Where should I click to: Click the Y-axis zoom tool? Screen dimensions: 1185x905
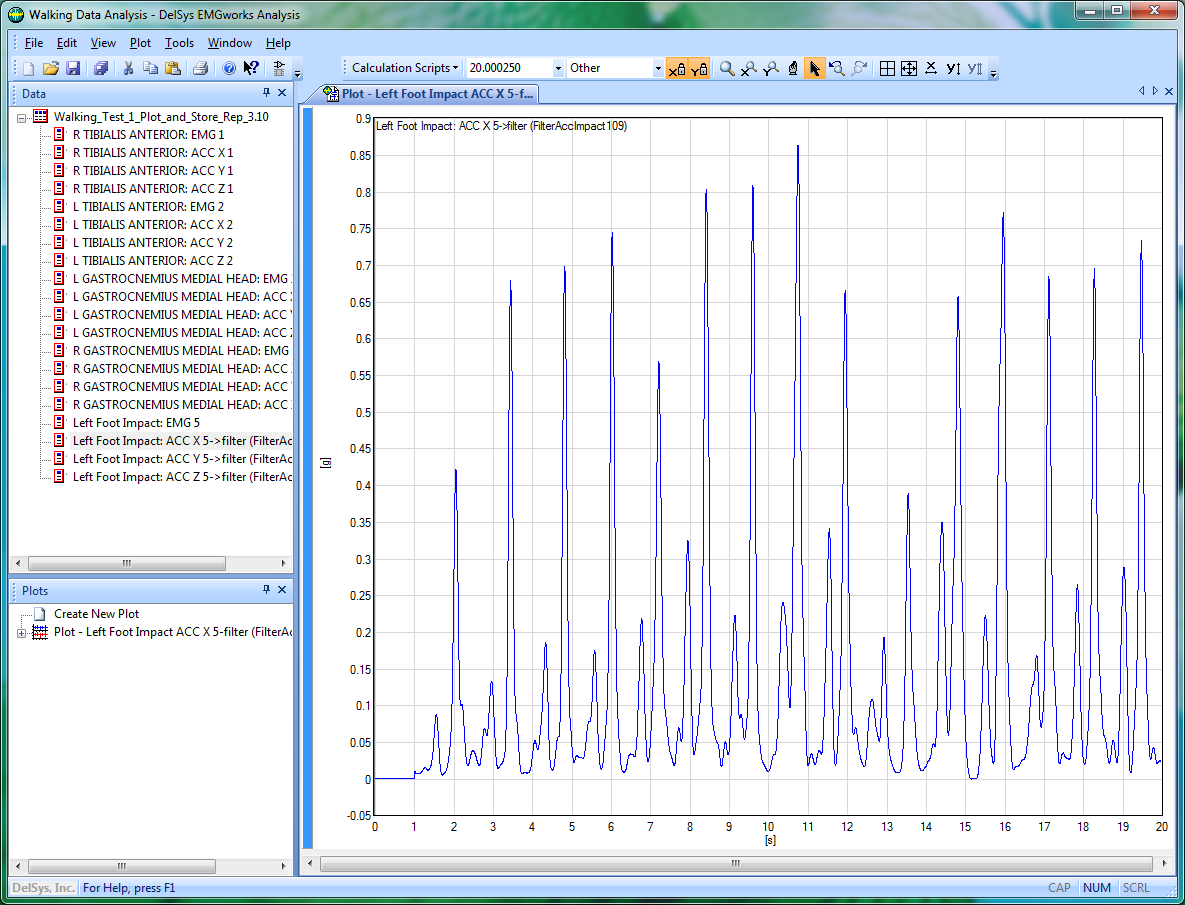pos(771,68)
